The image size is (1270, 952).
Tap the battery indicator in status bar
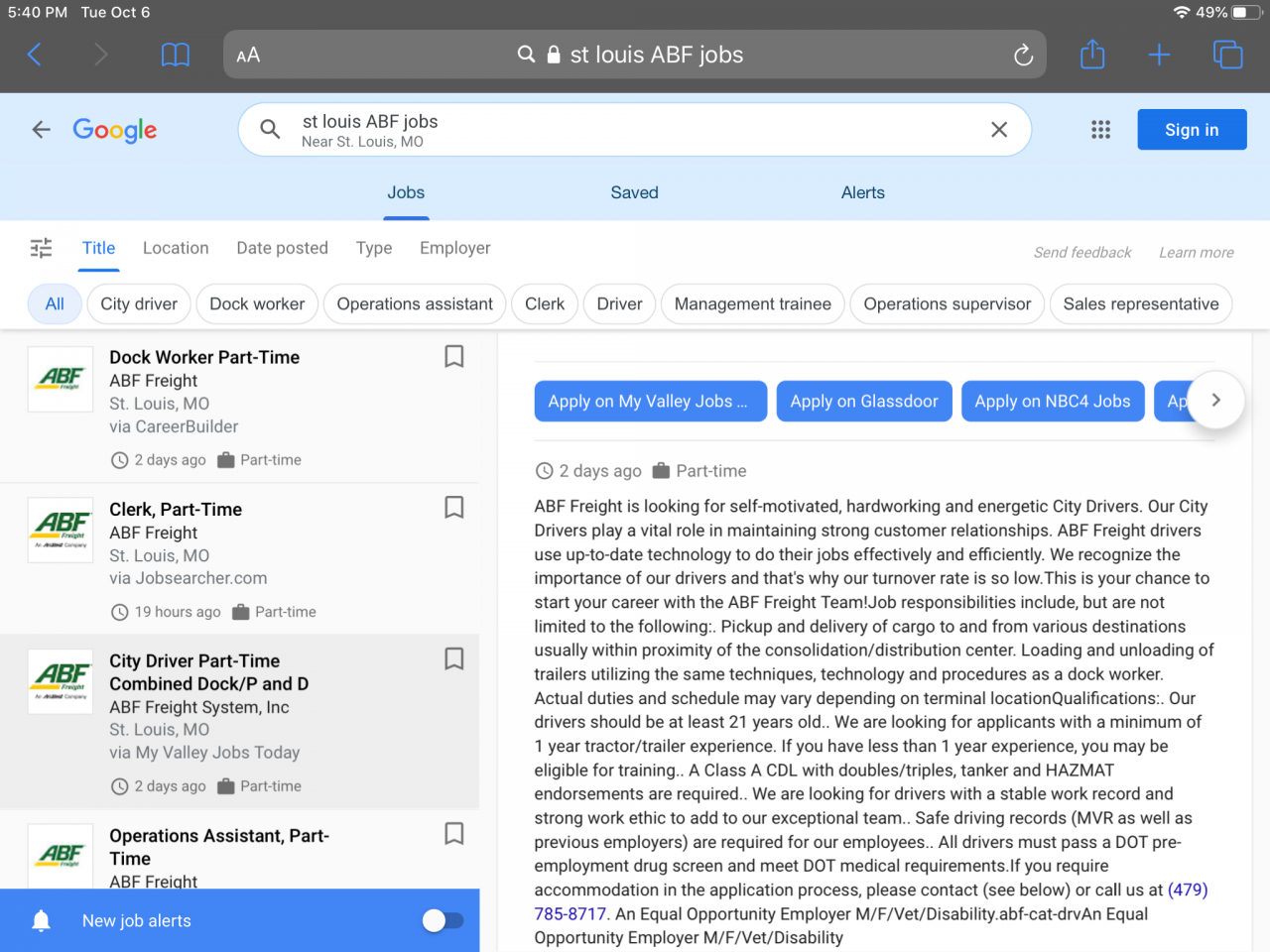[x=1246, y=12]
